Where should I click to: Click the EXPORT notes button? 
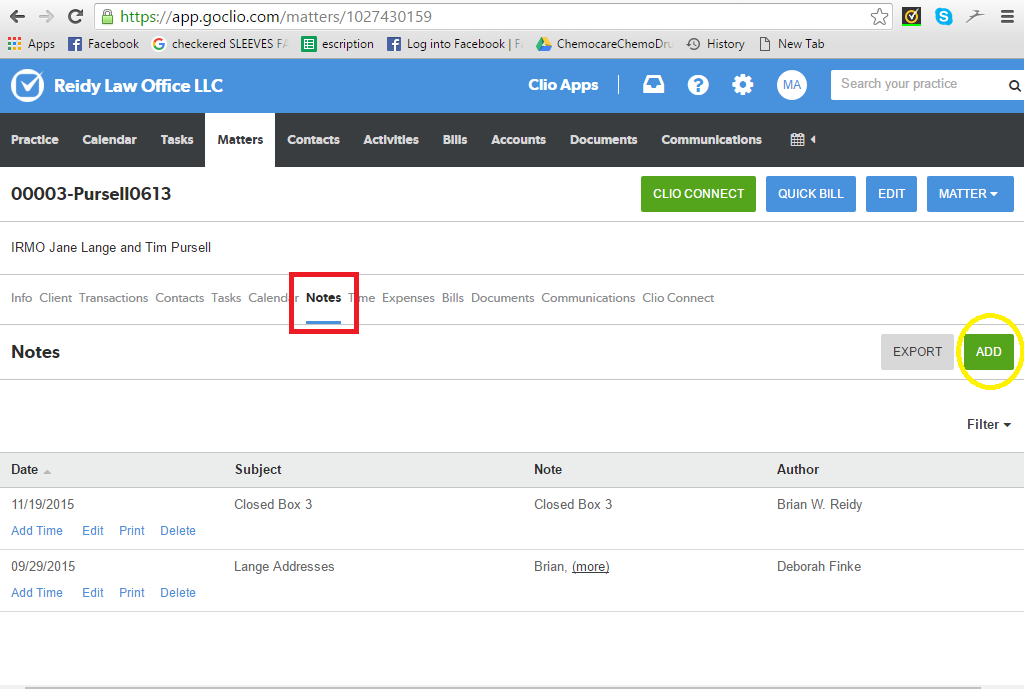coord(917,352)
